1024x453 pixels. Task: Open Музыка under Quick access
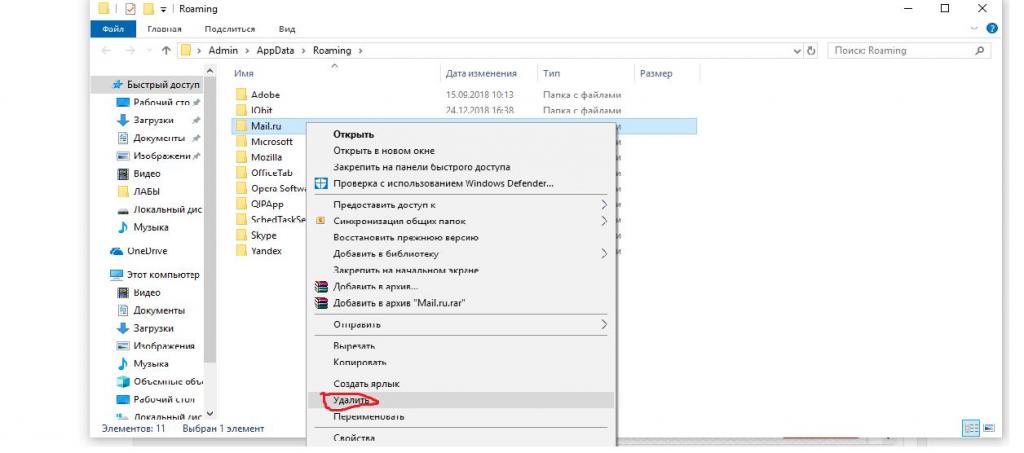tap(150, 227)
